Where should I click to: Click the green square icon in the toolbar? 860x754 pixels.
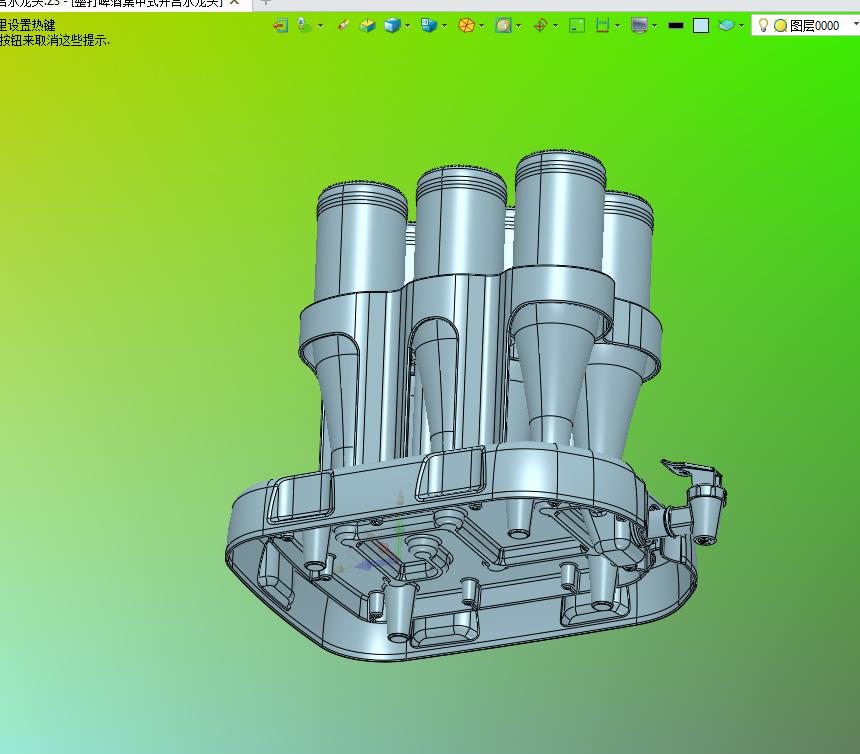pos(577,25)
